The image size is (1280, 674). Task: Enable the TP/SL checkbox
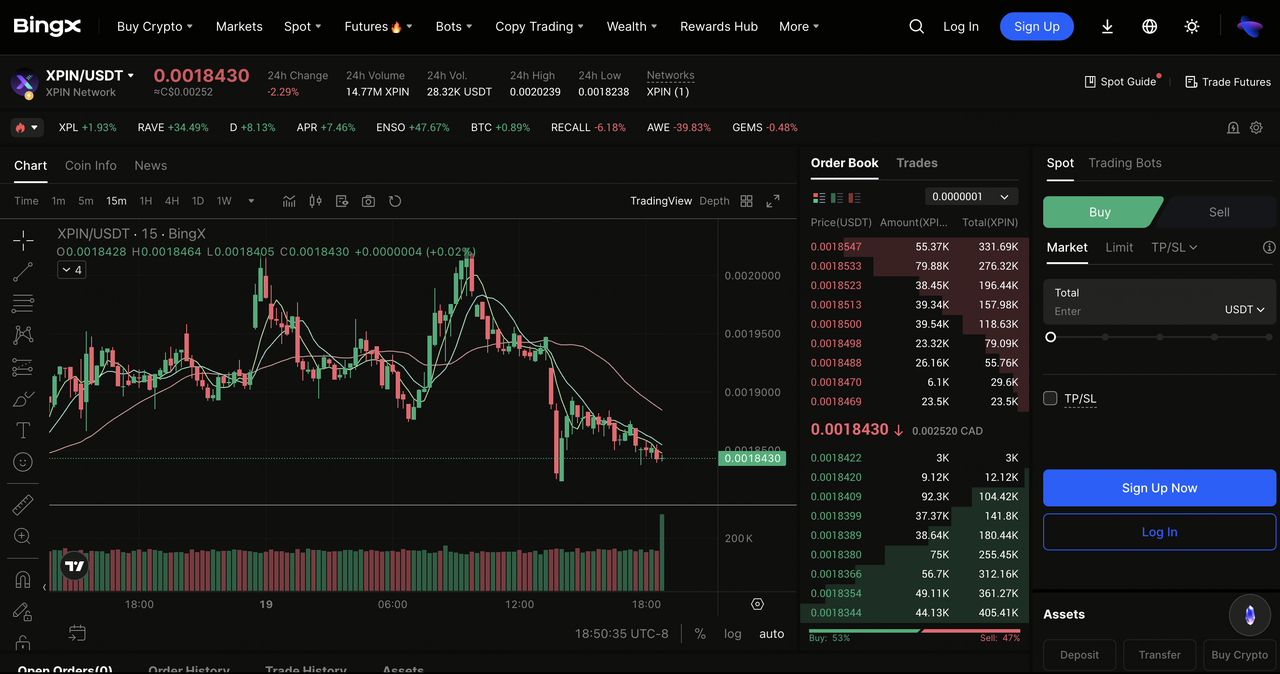[x=1050, y=398]
